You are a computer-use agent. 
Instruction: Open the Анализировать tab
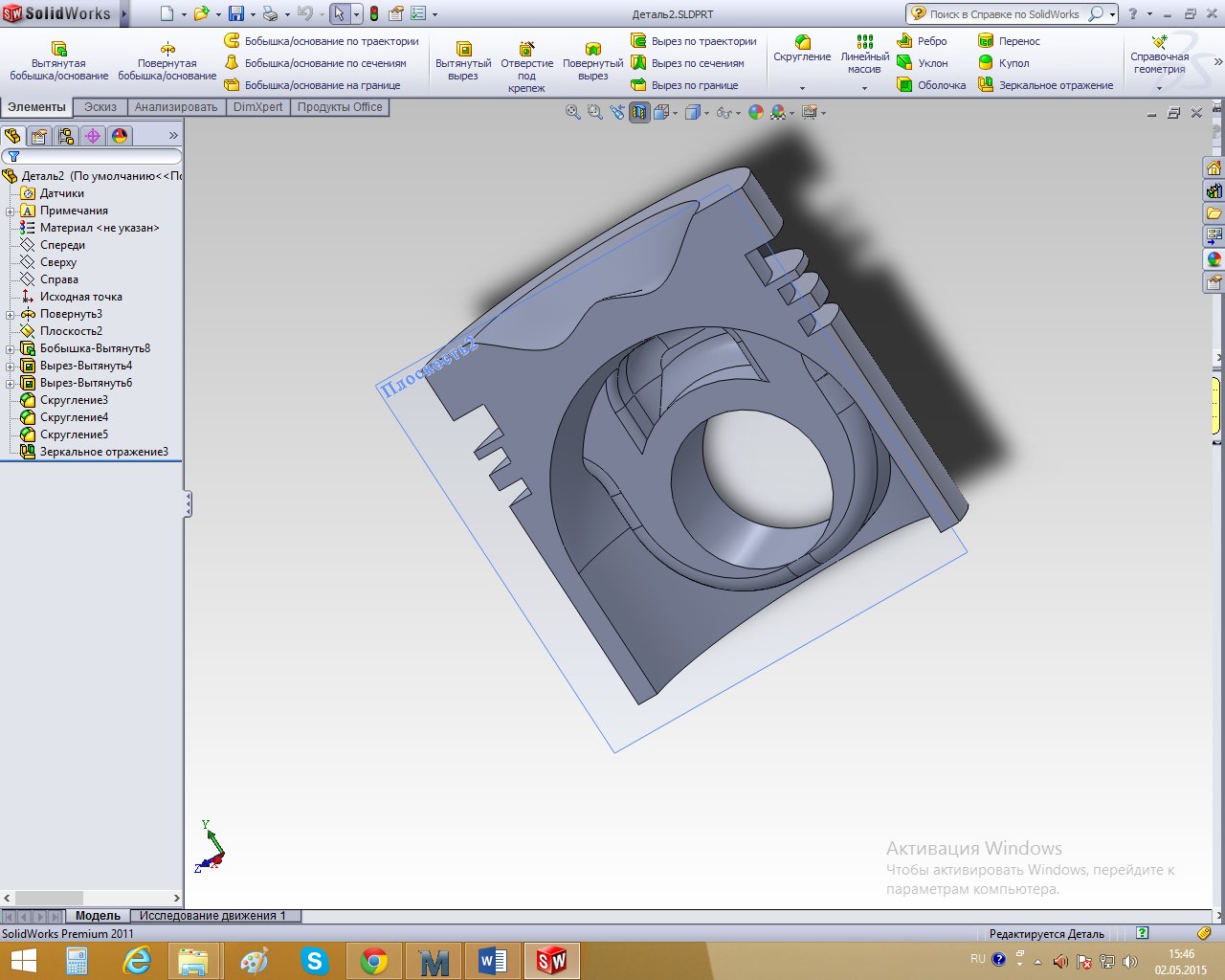point(176,107)
